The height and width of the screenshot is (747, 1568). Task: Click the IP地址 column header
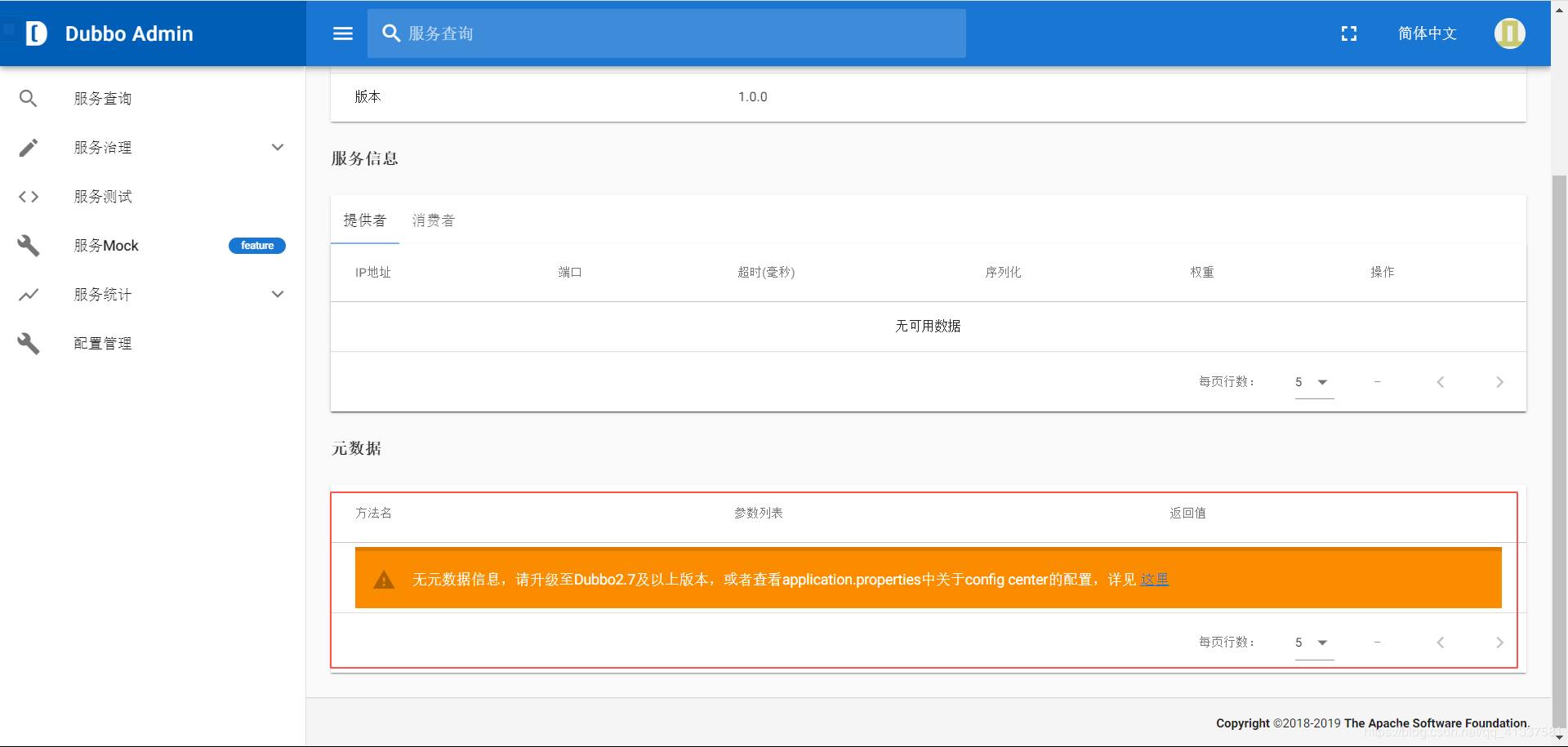(x=373, y=273)
